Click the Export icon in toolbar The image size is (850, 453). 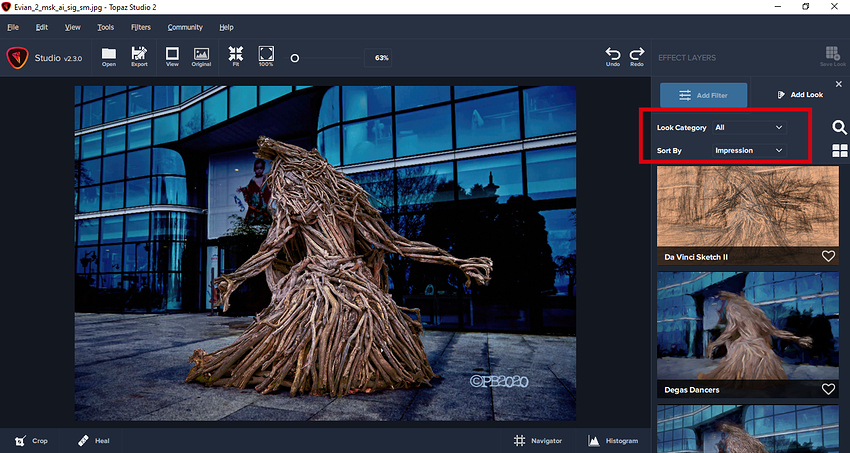[139, 56]
